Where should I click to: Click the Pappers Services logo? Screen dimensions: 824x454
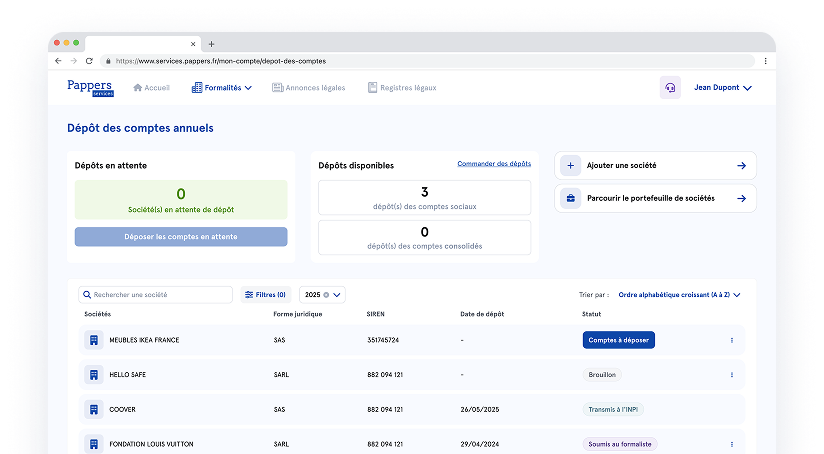point(91,88)
